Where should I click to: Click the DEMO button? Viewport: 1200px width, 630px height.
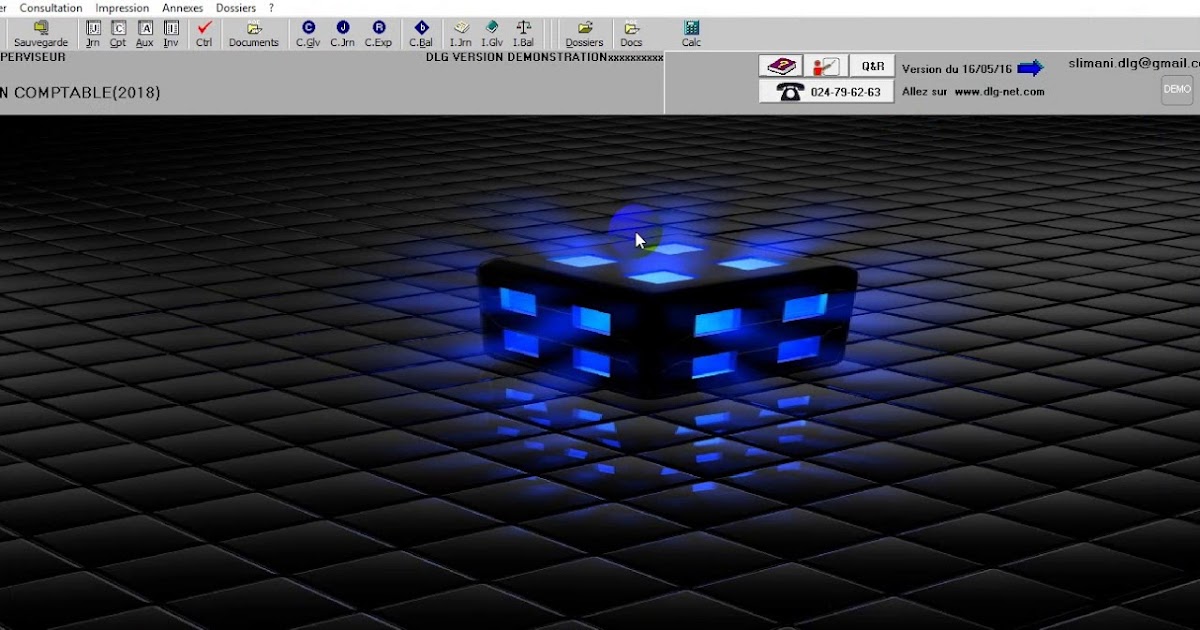pos(1177,89)
